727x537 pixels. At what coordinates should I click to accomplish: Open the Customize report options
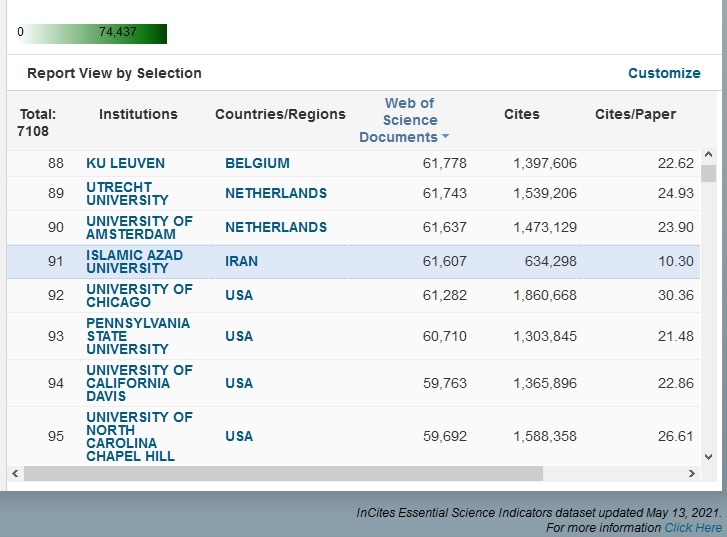(664, 73)
